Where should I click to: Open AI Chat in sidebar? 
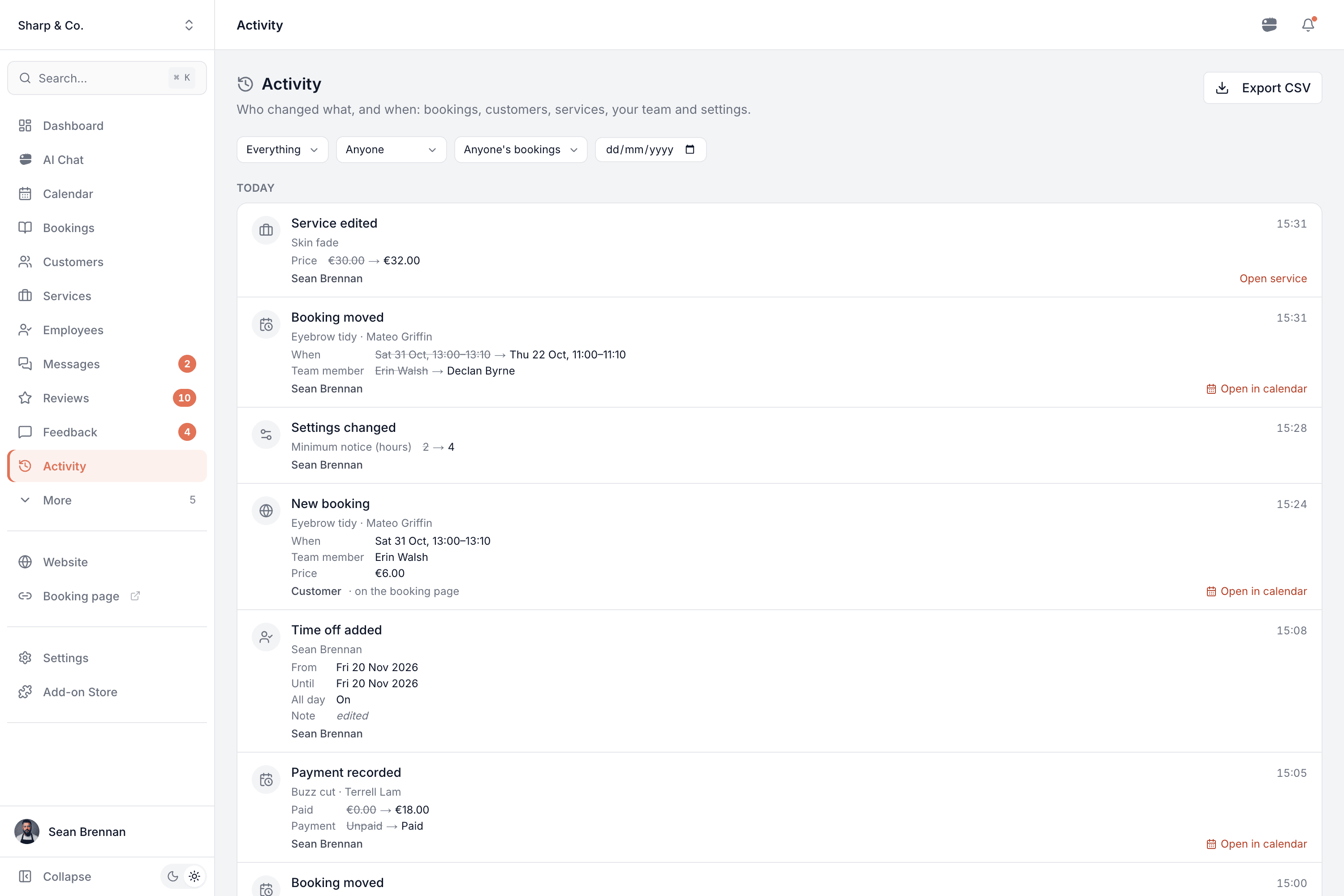(107, 159)
